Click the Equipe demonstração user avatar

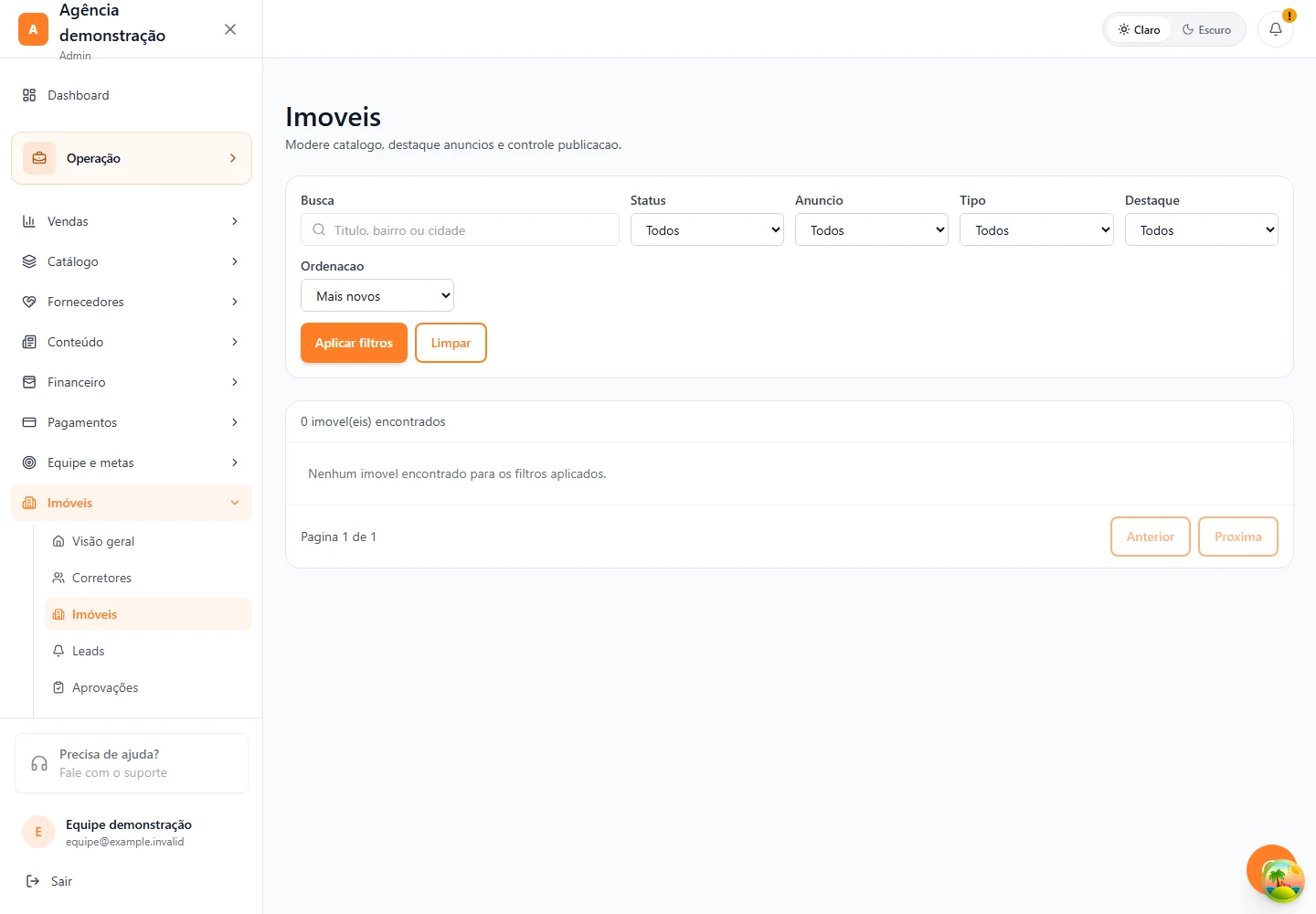(x=38, y=832)
